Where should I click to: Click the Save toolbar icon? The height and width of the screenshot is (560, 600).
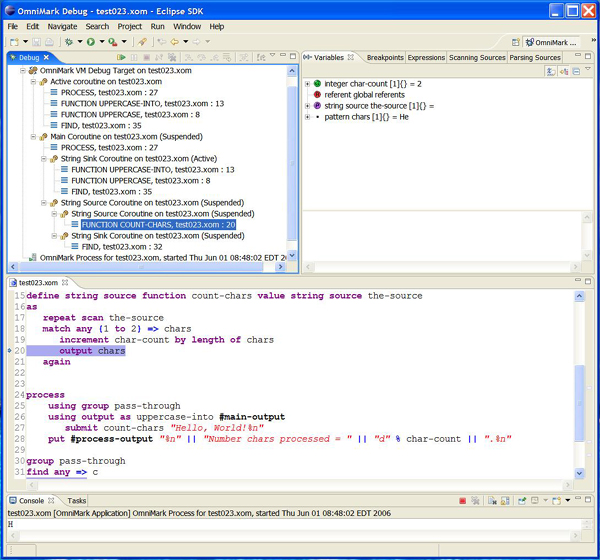[36, 42]
